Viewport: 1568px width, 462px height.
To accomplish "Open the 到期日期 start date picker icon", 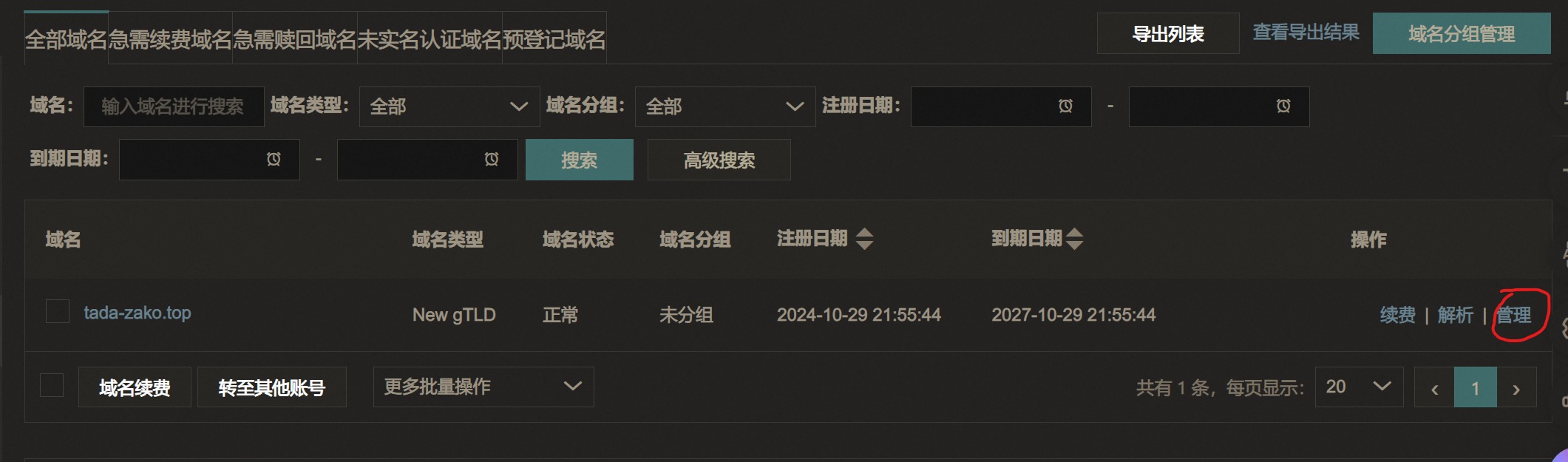I will click(x=274, y=160).
